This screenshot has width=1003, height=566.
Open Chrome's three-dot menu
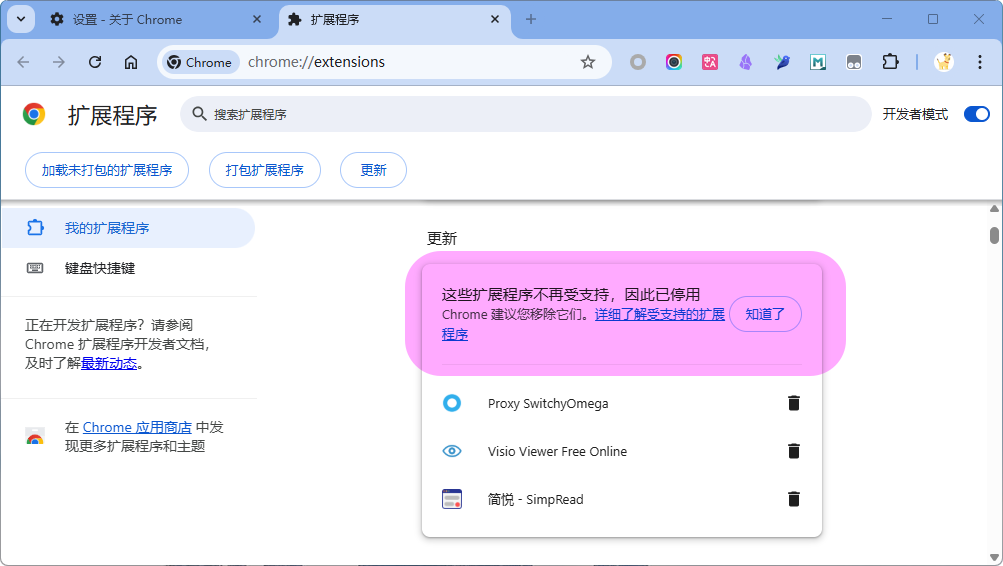point(979,62)
